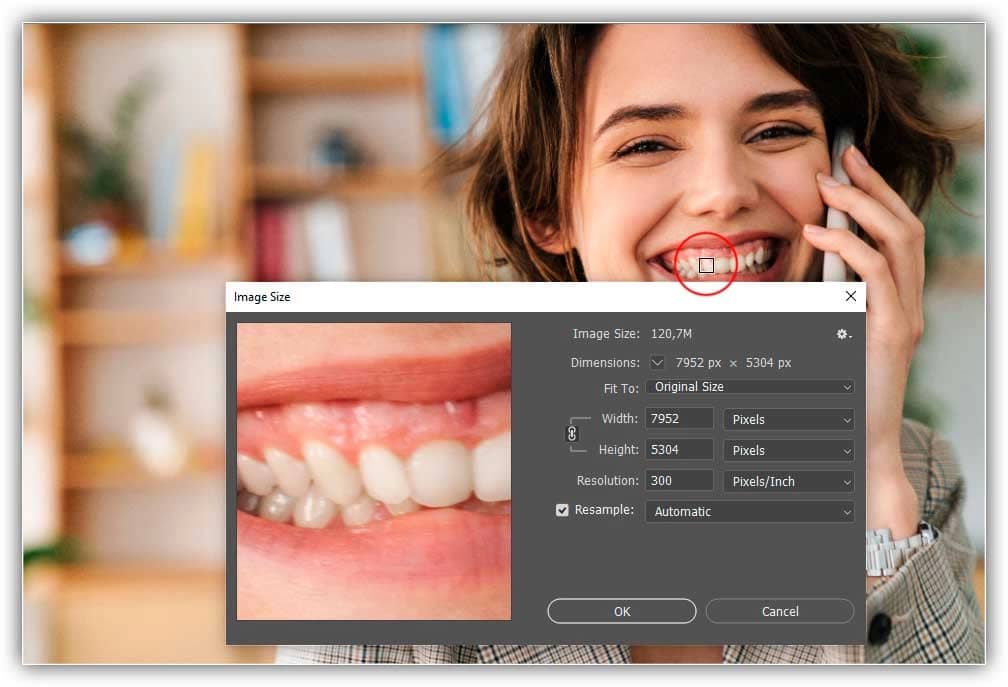The width and height of the screenshot is (1008, 687).
Task: Select the Height value field
Action: (680, 450)
